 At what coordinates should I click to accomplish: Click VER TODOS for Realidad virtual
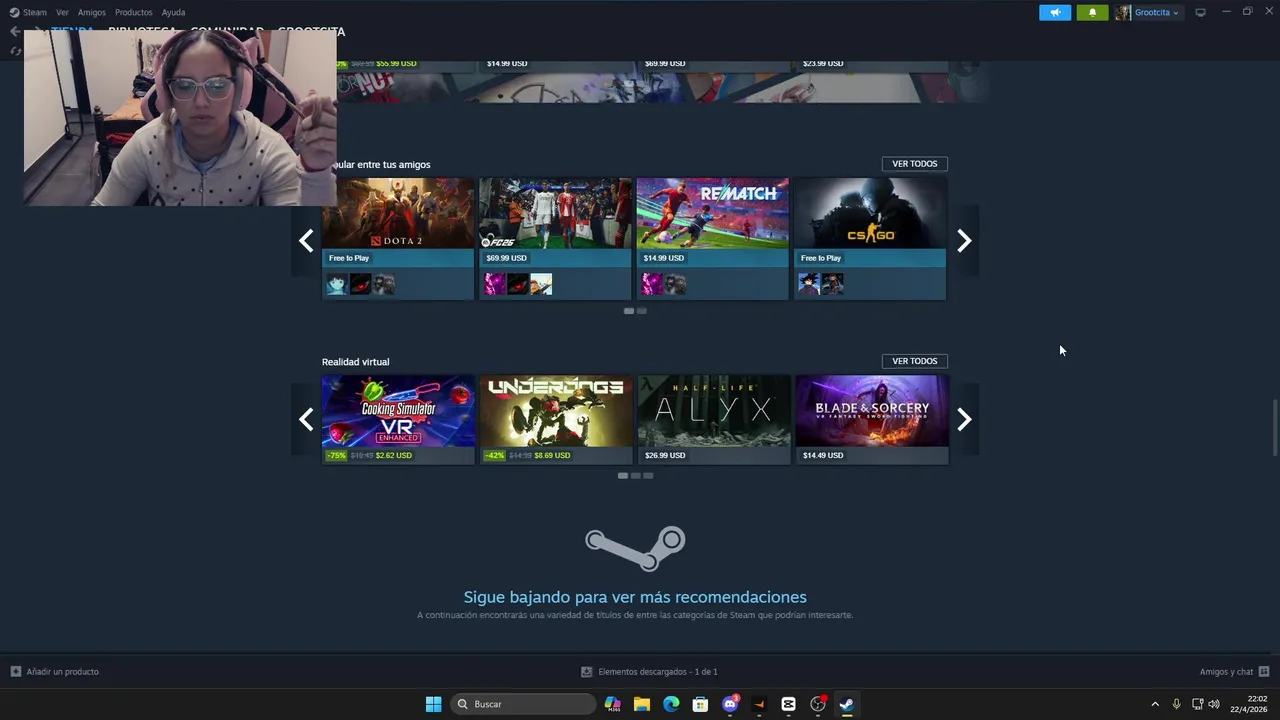point(914,361)
